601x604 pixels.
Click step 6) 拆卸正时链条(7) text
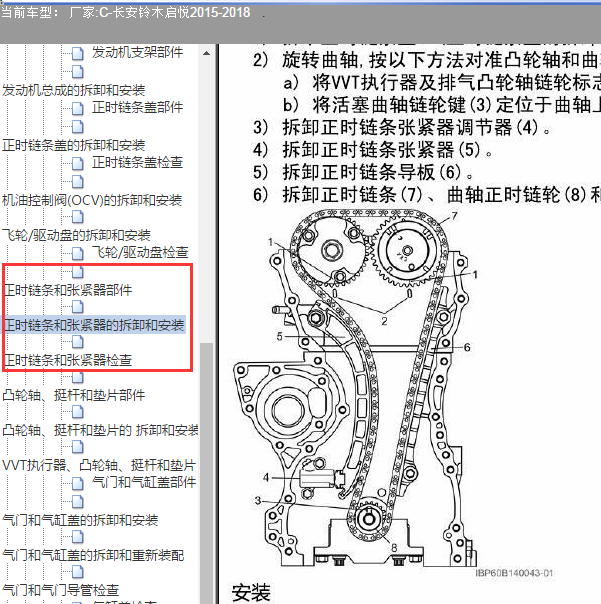tap(426, 194)
